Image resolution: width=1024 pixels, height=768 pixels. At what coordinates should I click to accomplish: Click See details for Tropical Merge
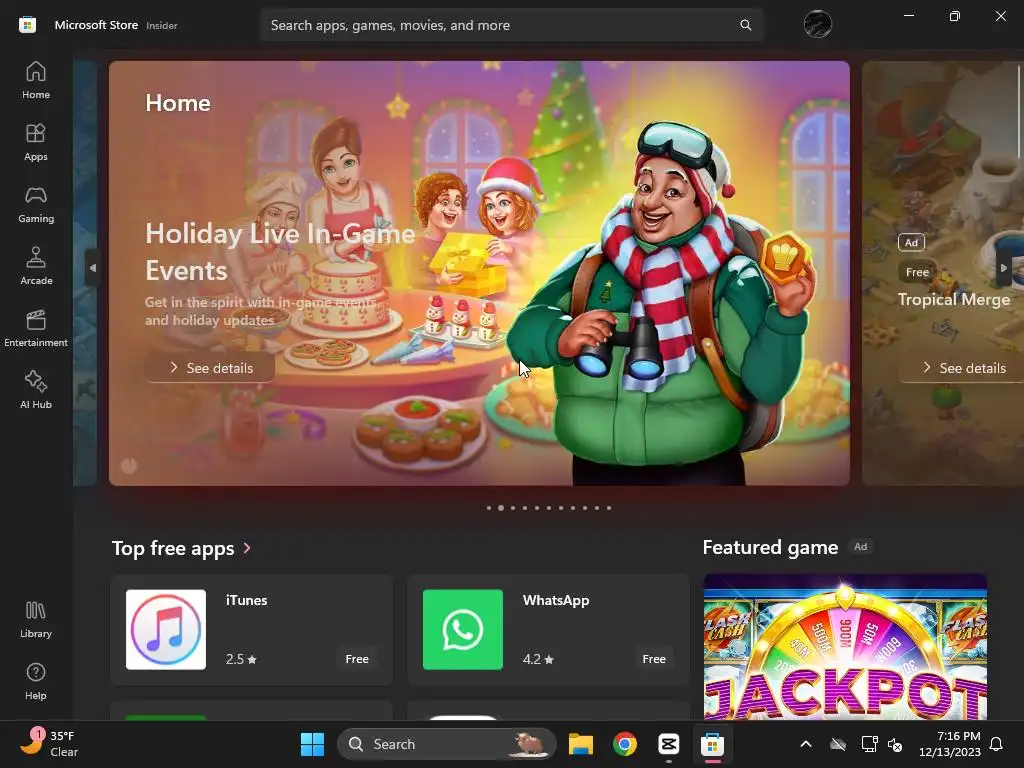click(x=963, y=368)
